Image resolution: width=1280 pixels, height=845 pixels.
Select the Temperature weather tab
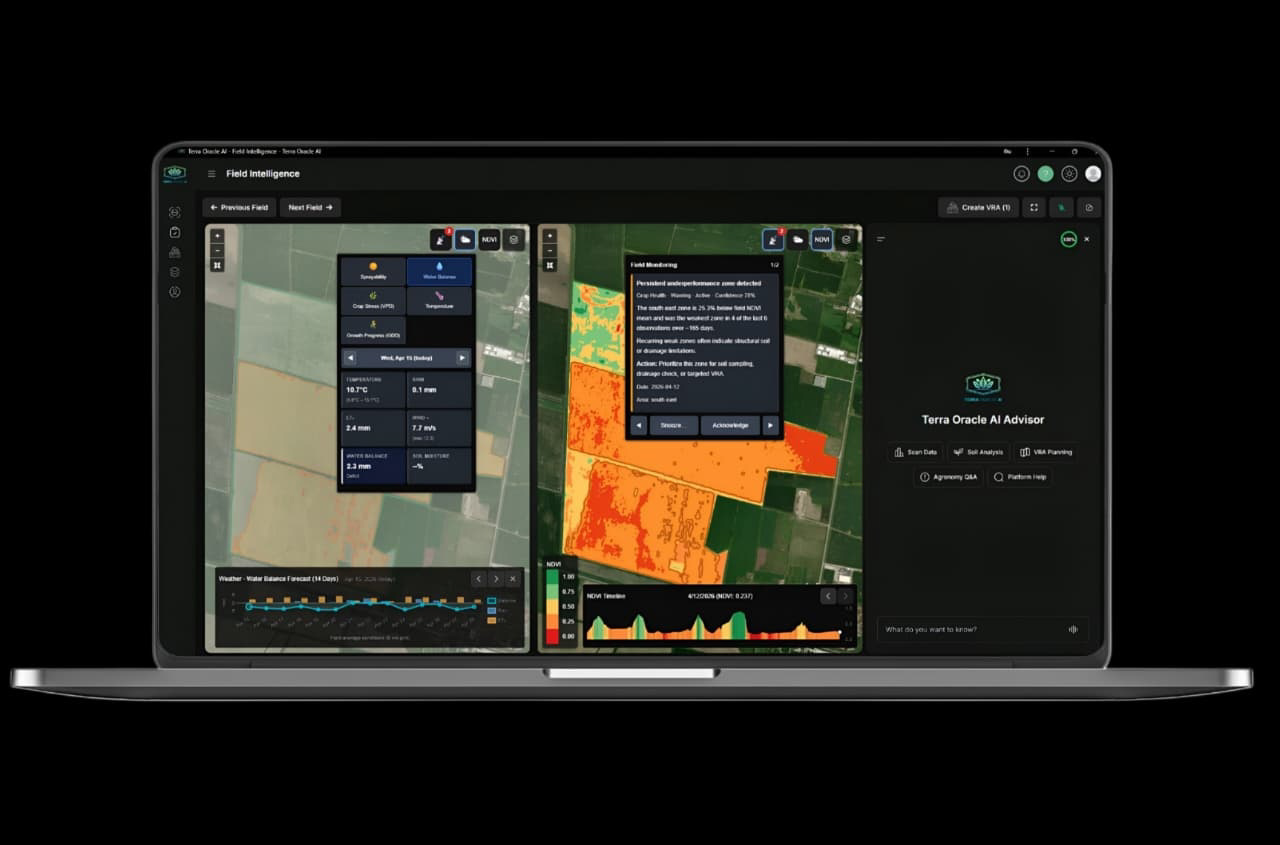coord(440,301)
